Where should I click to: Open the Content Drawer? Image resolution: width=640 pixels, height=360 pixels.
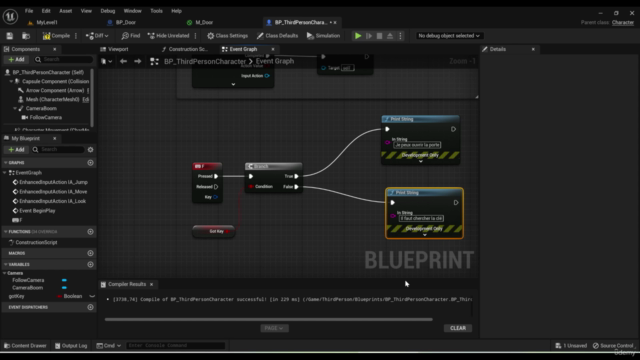pos(25,346)
